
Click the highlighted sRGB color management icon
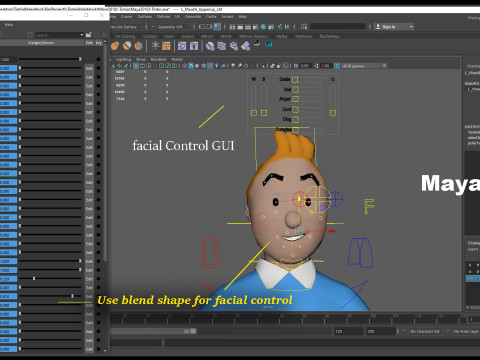pyautogui.click(x=337, y=66)
